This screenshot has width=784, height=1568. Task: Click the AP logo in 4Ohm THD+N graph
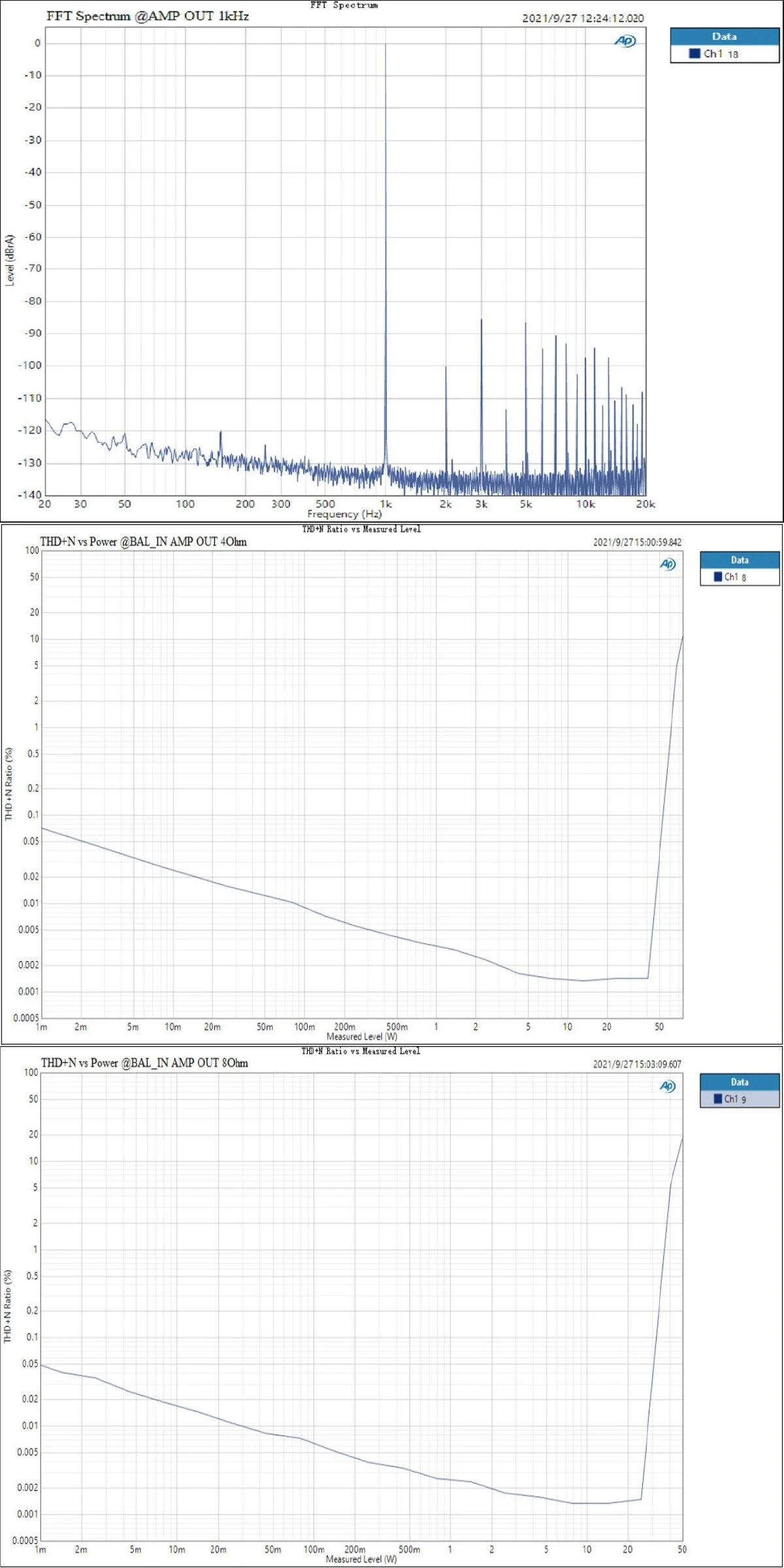click(668, 564)
